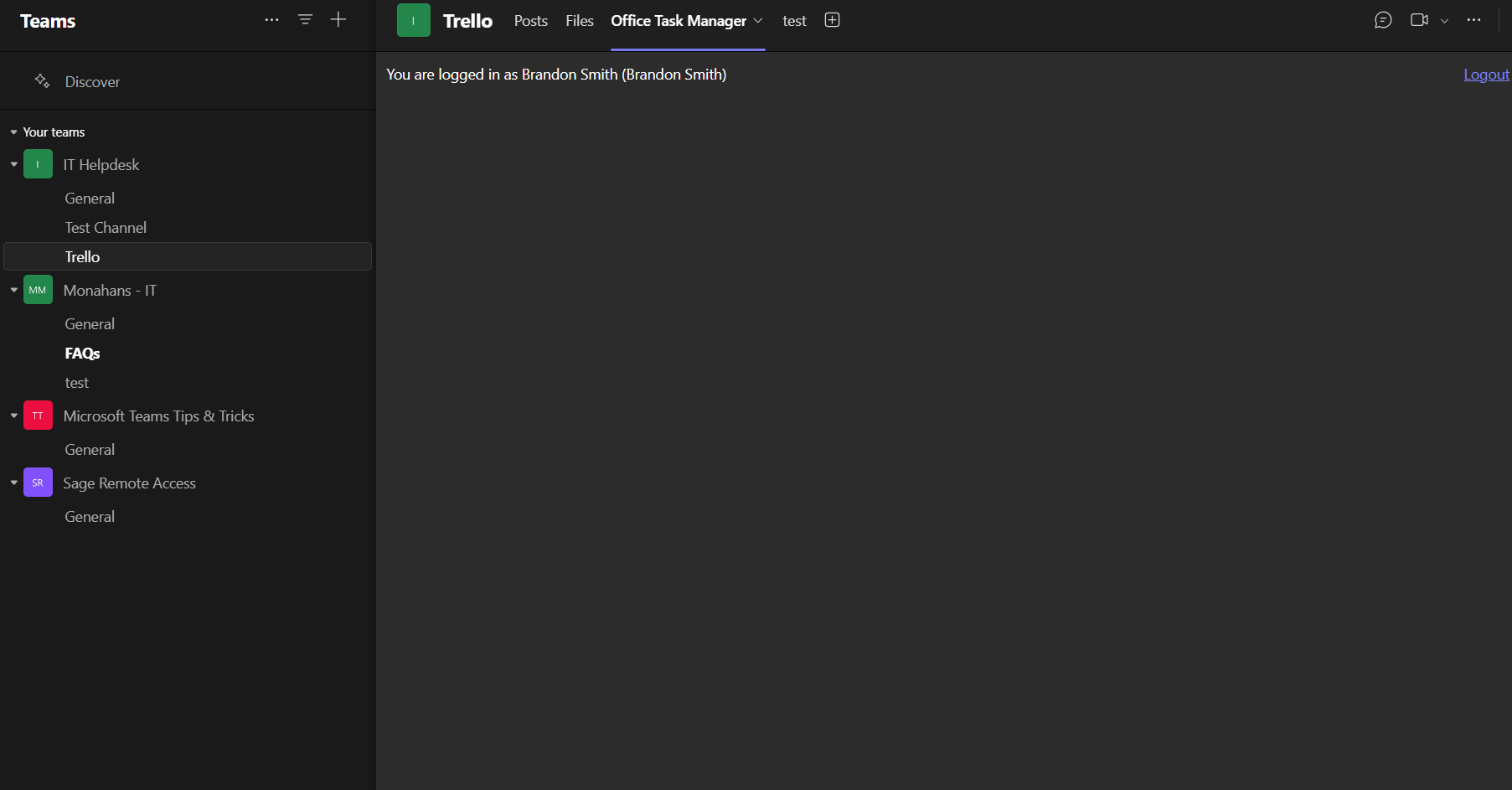Screen dimensions: 1512x790
Task: Select the Office Task Manager tab
Action: coord(679,21)
